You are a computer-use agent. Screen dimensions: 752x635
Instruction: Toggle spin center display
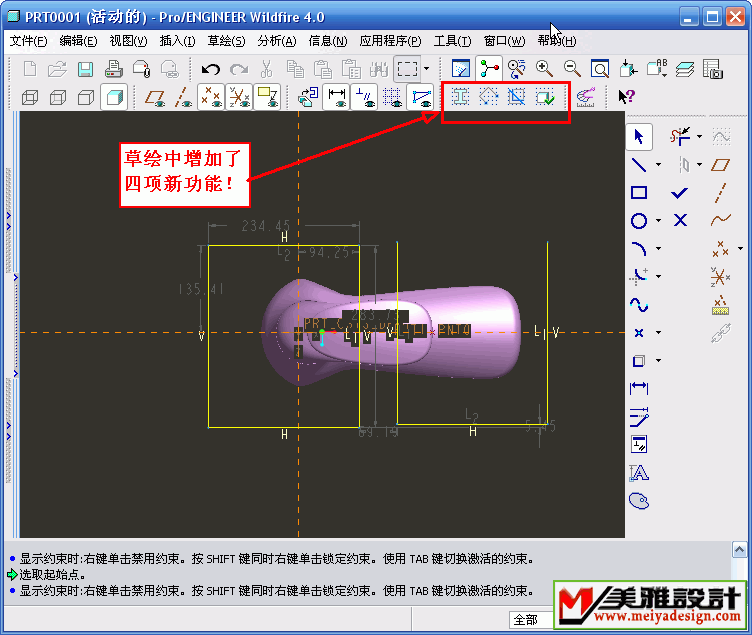pyautogui.click(x=489, y=69)
